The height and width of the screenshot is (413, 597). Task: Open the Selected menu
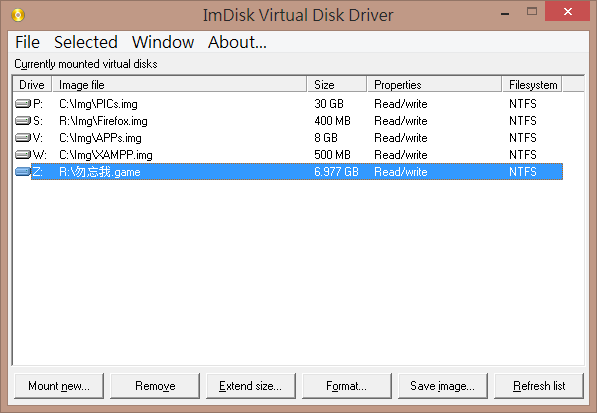tap(86, 42)
